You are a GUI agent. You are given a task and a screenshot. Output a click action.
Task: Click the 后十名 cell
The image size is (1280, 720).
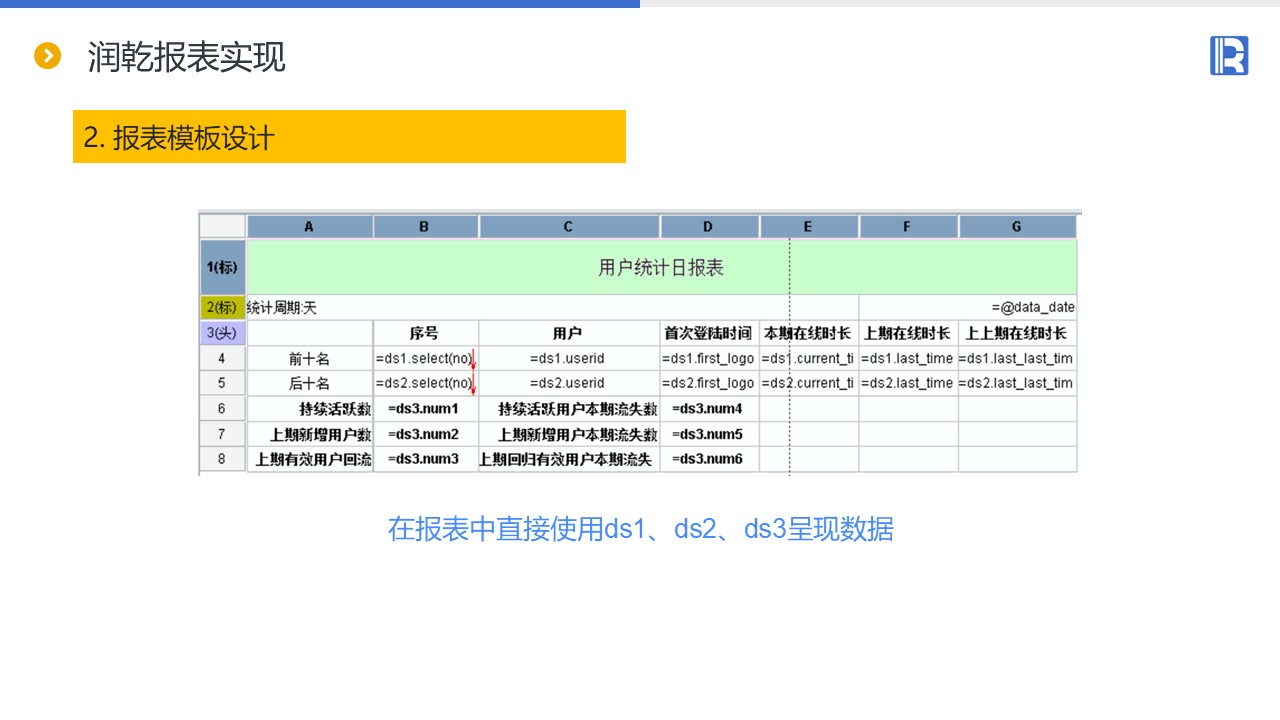point(310,383)
